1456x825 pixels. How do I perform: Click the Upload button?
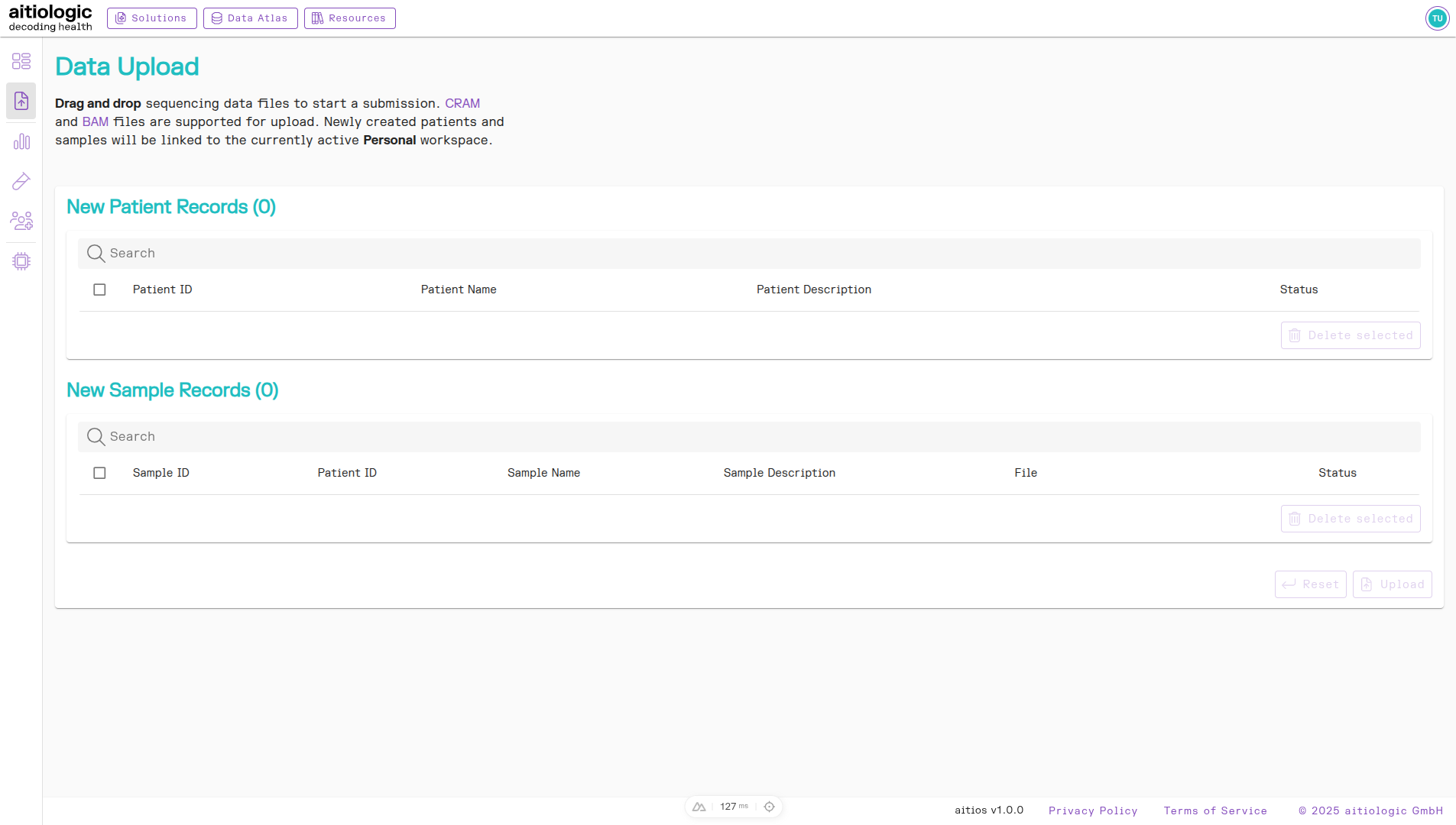pos(1392,584)
